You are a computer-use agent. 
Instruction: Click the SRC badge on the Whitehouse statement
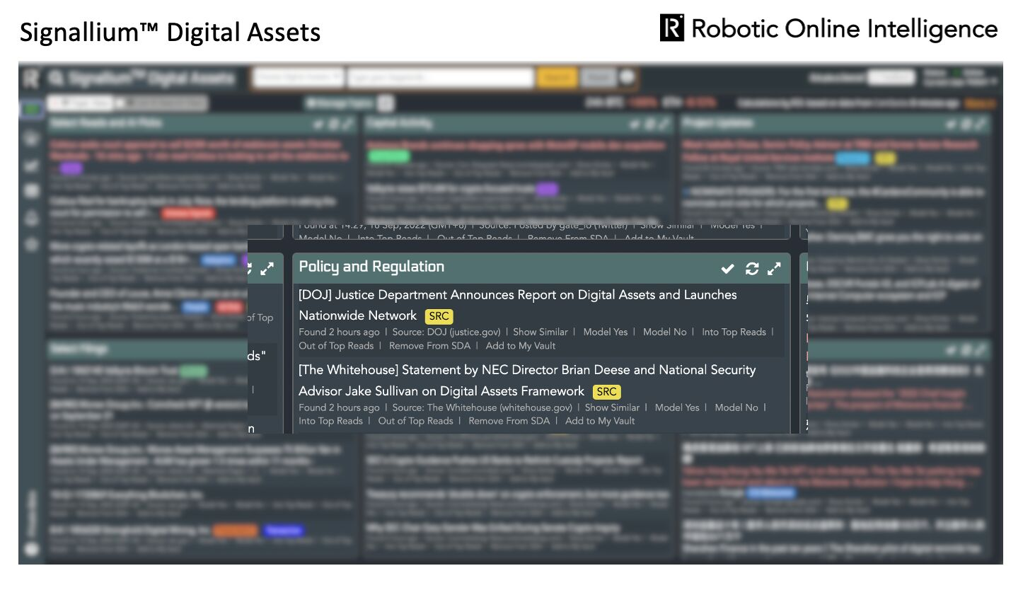pyautogui.click(x=605, y=391)
